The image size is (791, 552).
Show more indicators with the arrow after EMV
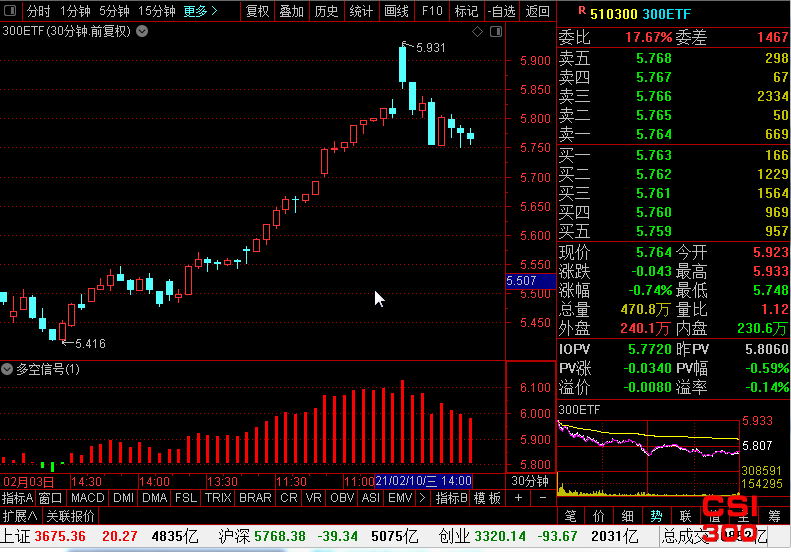[422, 498]
